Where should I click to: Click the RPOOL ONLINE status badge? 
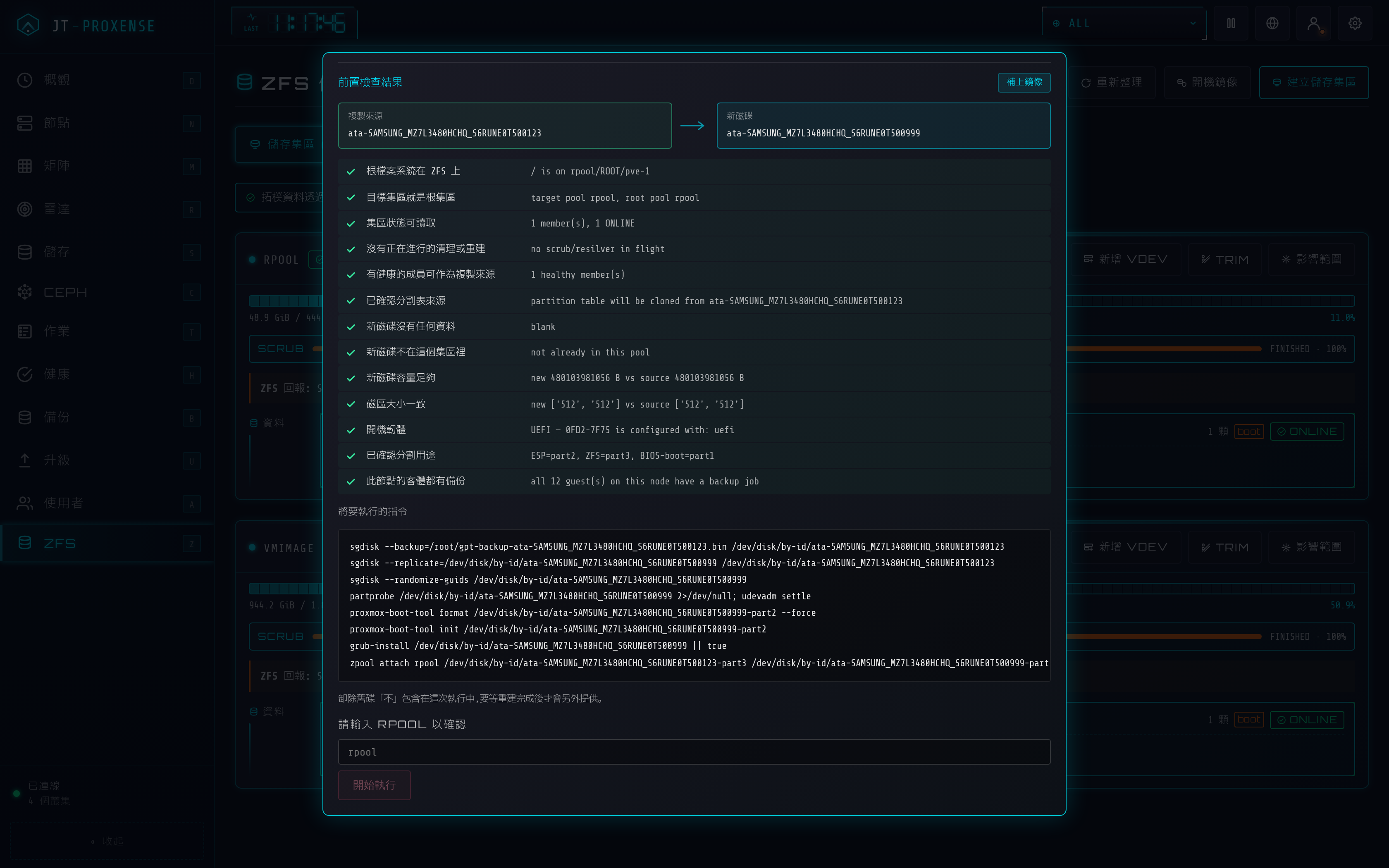1307,432
